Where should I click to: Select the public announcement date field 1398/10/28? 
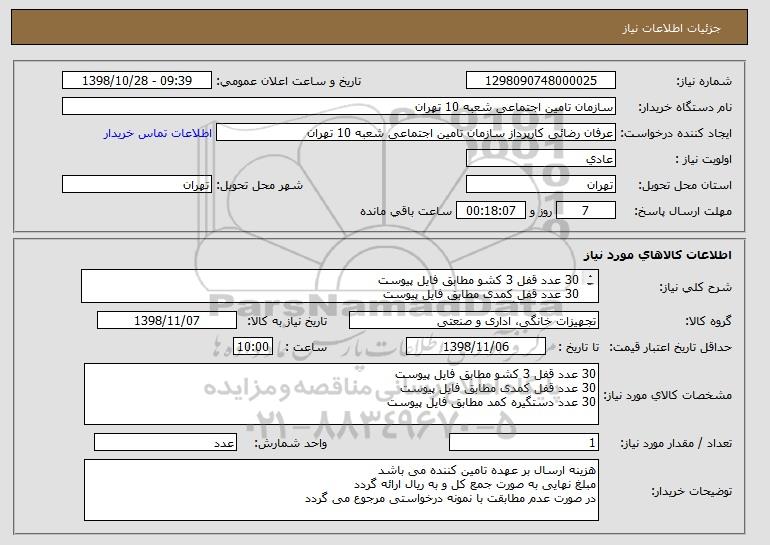coord(137,81)
